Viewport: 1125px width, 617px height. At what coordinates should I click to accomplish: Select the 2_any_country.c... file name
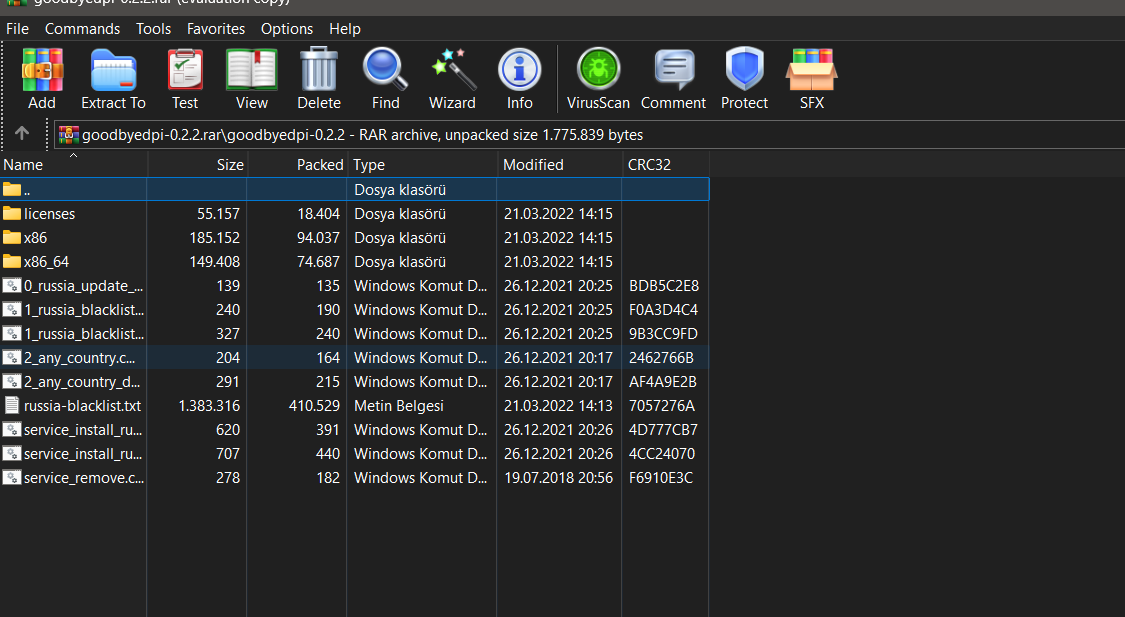[x=80, y=357]
